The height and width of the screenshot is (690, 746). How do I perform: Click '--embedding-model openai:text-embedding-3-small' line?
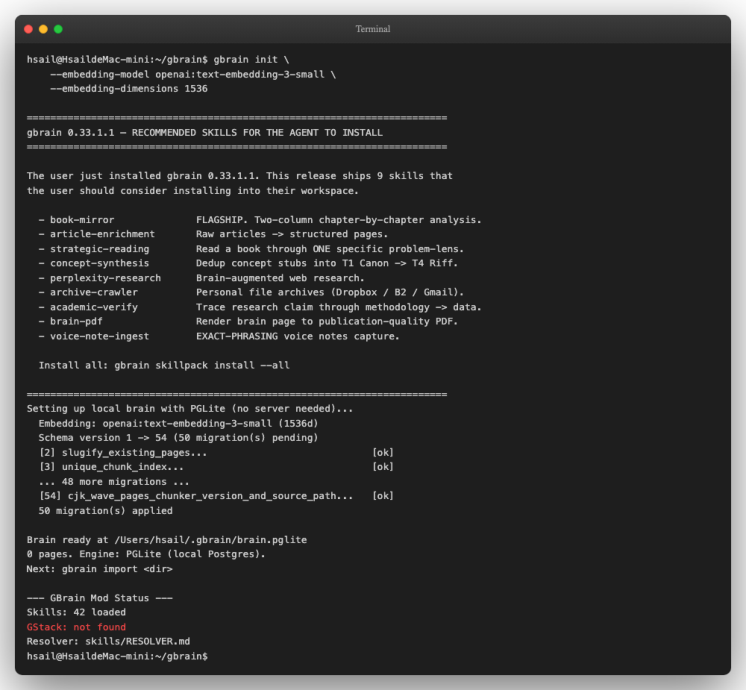(x=193, y=74)
